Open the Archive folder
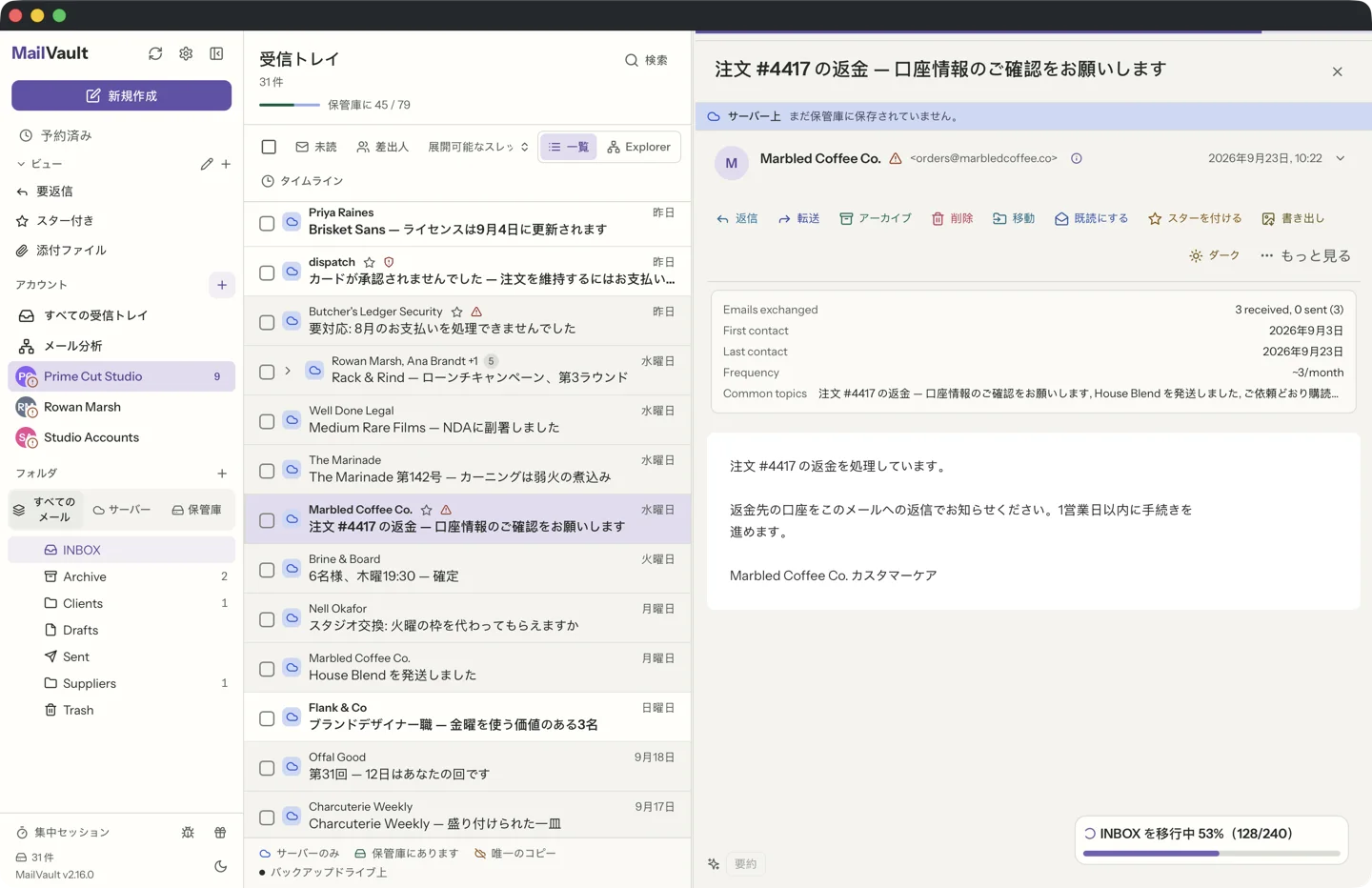The image size is (1372, 888). point(122,576)
